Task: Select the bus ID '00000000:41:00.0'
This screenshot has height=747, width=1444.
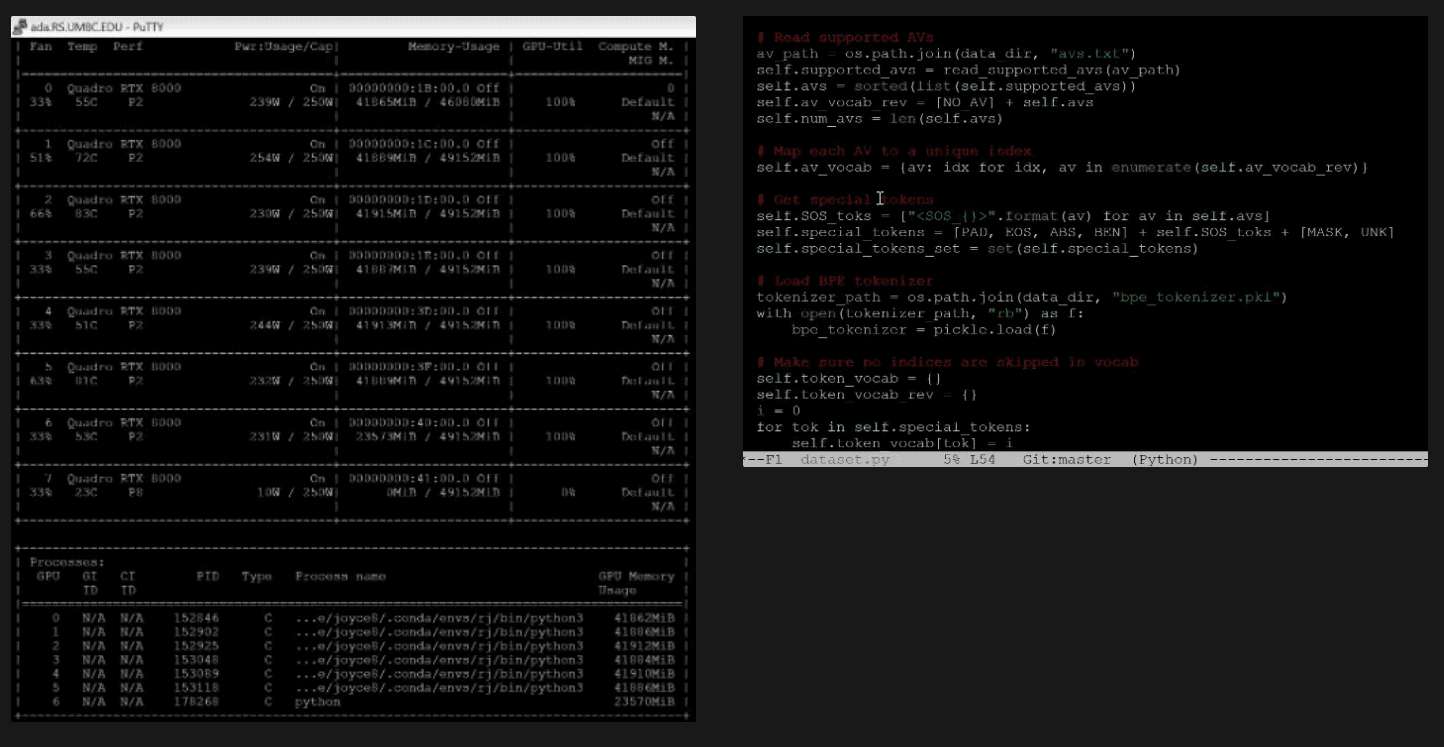Action: (x=409, y=479)
